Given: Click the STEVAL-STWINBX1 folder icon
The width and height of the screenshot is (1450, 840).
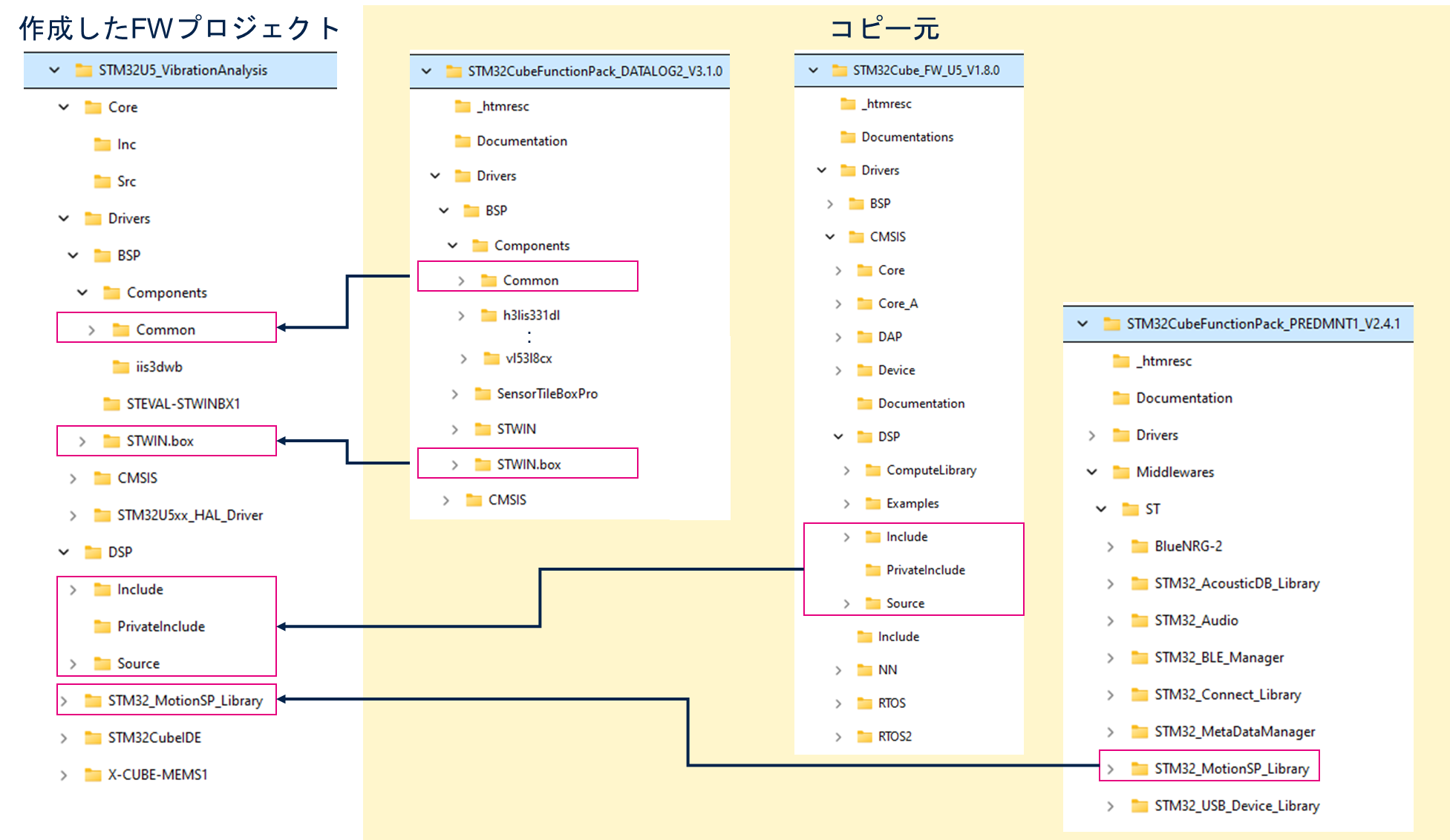Looking at the screenshot, I should tap(111, 404).
